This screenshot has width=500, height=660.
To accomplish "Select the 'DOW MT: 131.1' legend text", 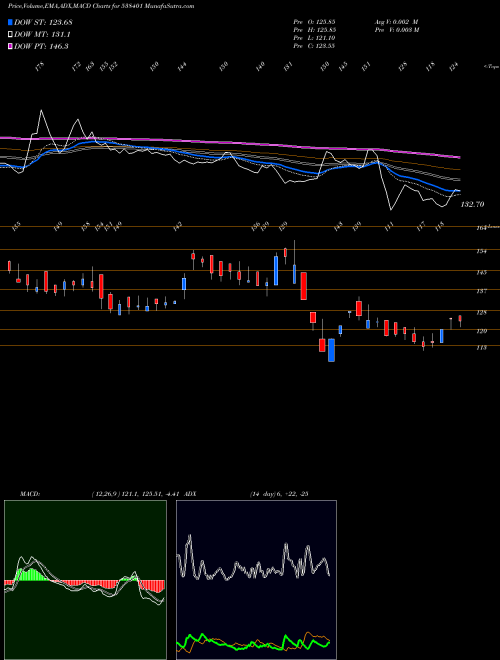I will pos(42,35).
